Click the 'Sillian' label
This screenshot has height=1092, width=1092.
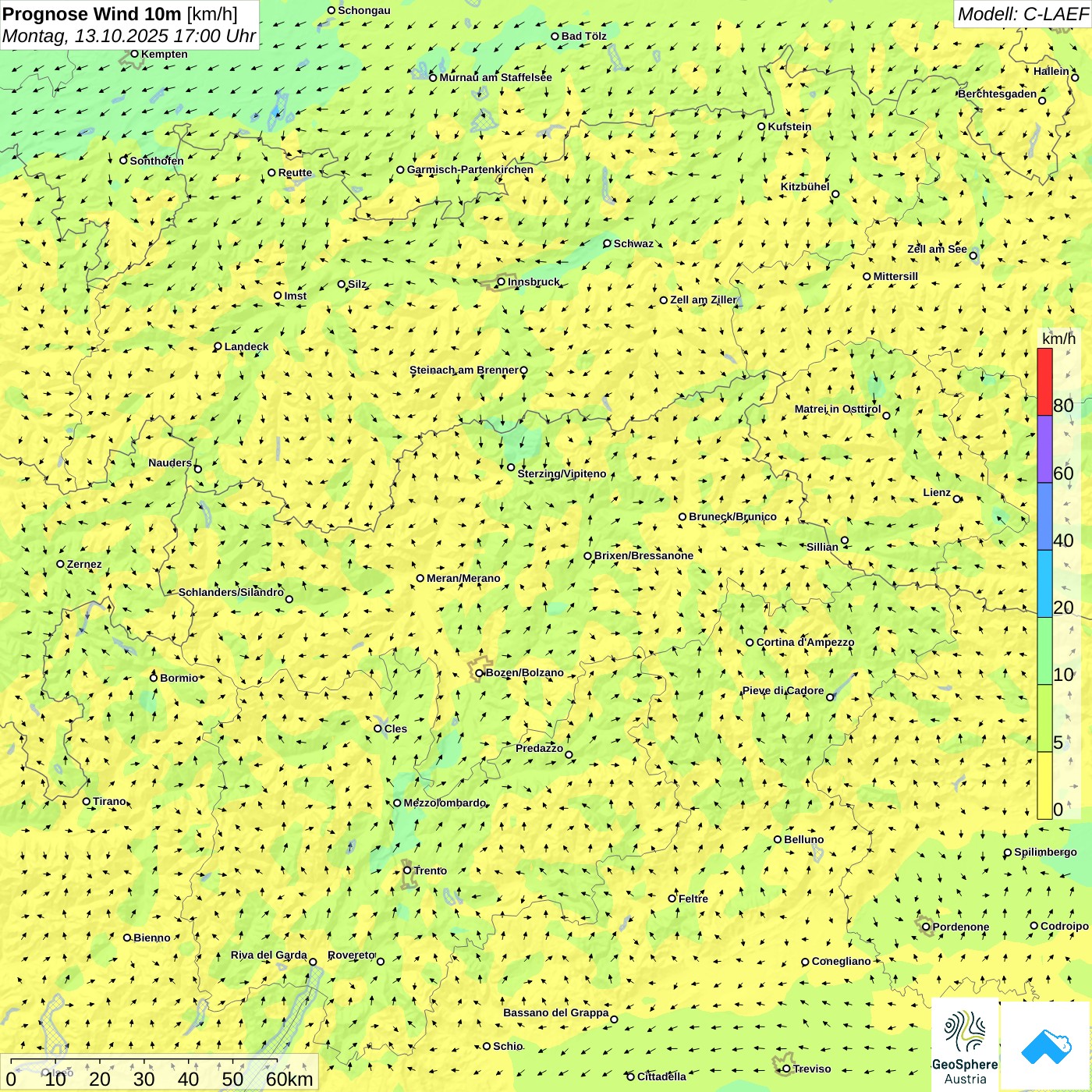click(x=822, y=547)
